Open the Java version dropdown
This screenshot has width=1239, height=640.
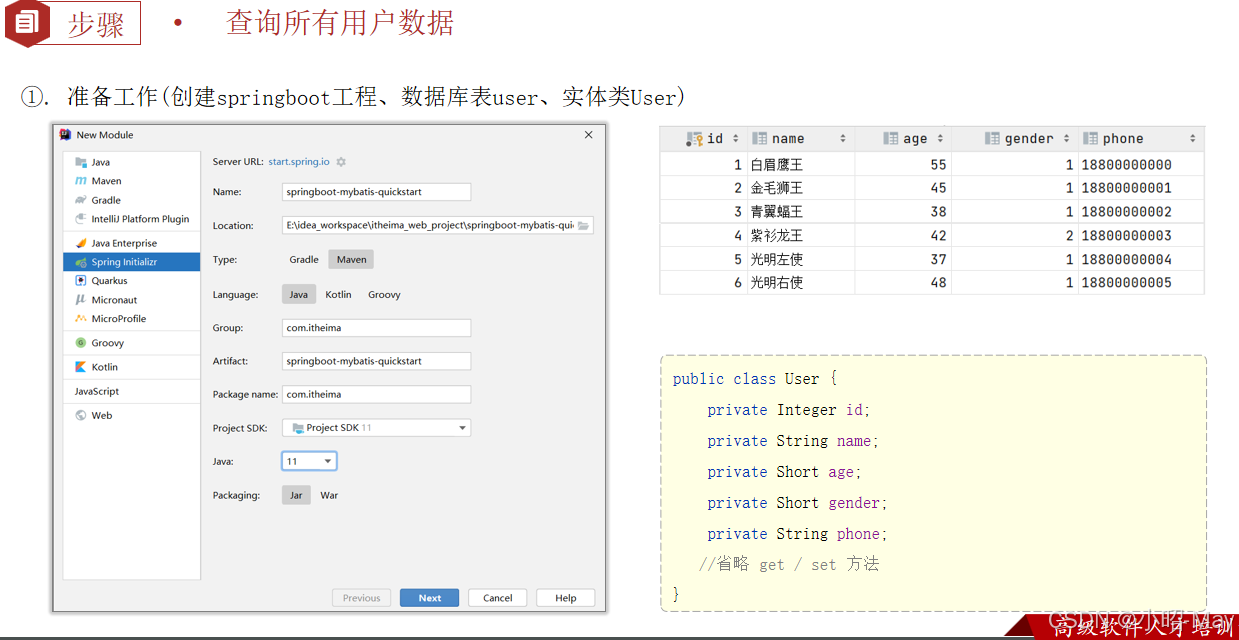[309, 461]
